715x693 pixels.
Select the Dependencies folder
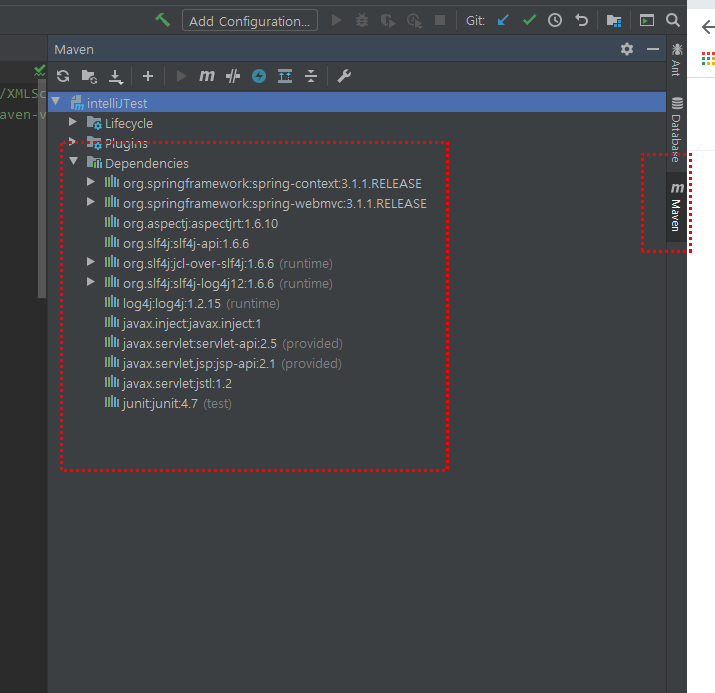[146, 164]
